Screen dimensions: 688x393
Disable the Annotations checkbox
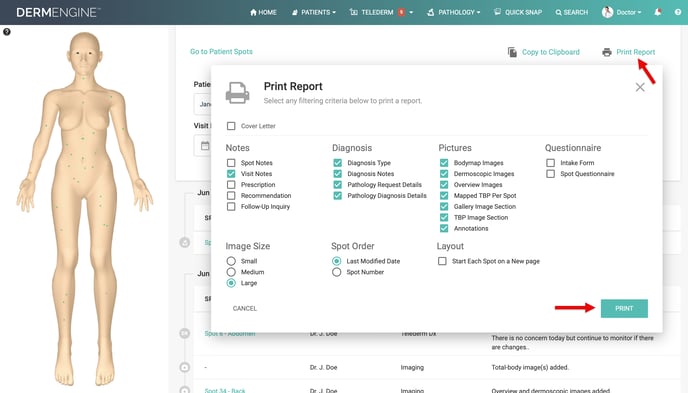tap(444, 229)
